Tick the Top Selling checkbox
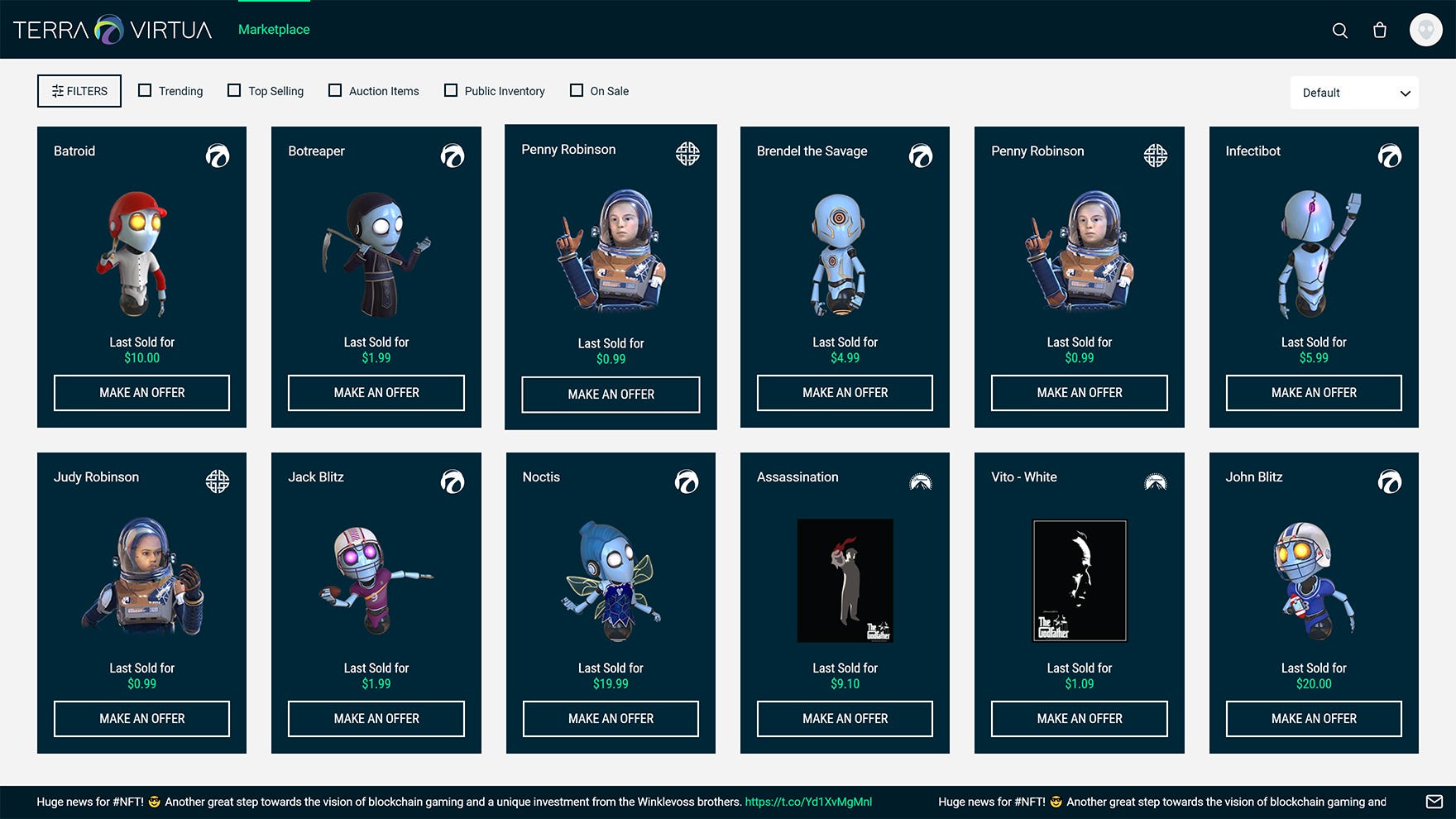The width and height of the screenshot is (1456, 819). click(x=234, y=90)
